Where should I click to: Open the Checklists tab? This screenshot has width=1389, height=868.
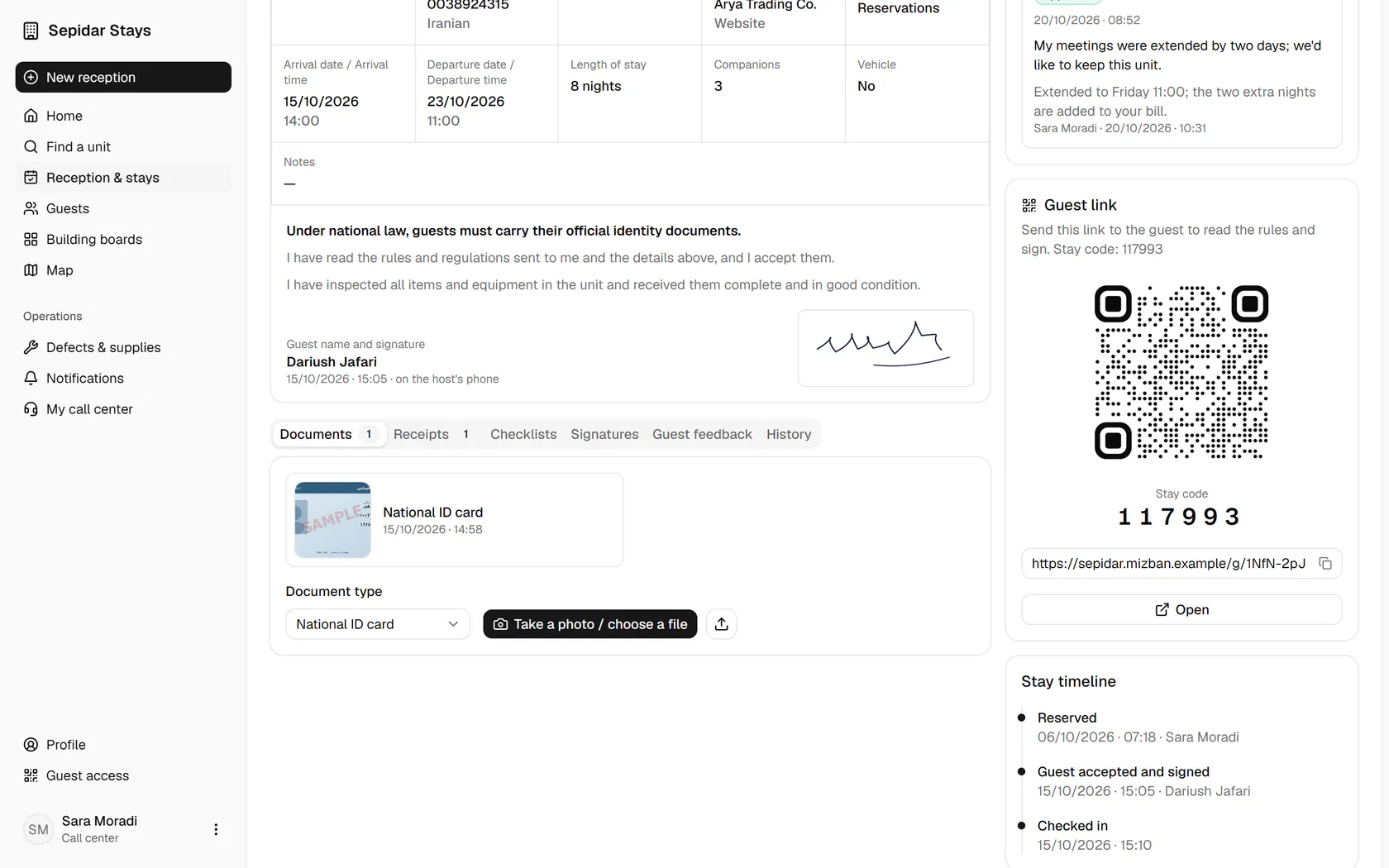(523, 434)
